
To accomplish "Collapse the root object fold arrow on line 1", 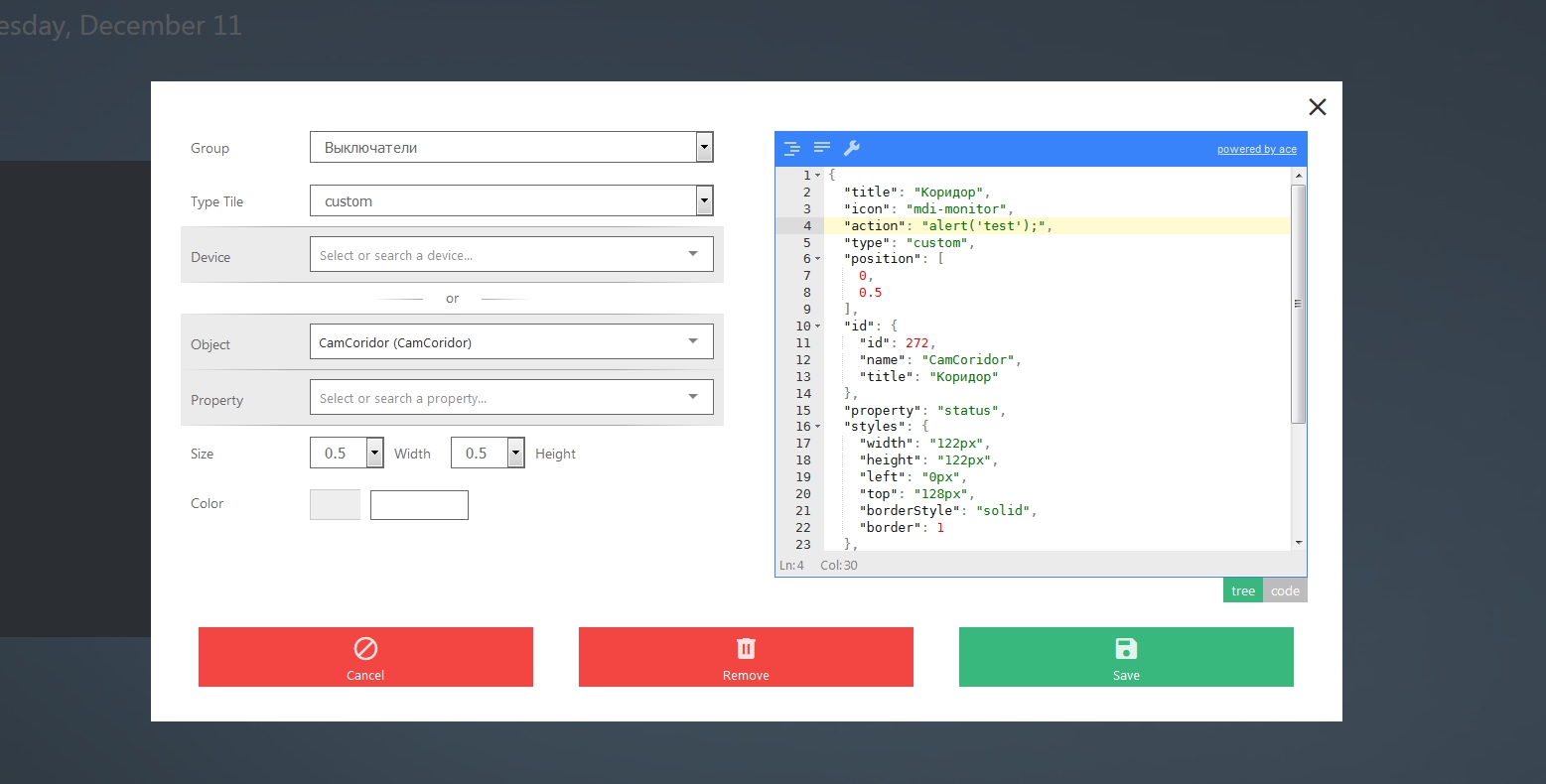I will coord(818,176).
